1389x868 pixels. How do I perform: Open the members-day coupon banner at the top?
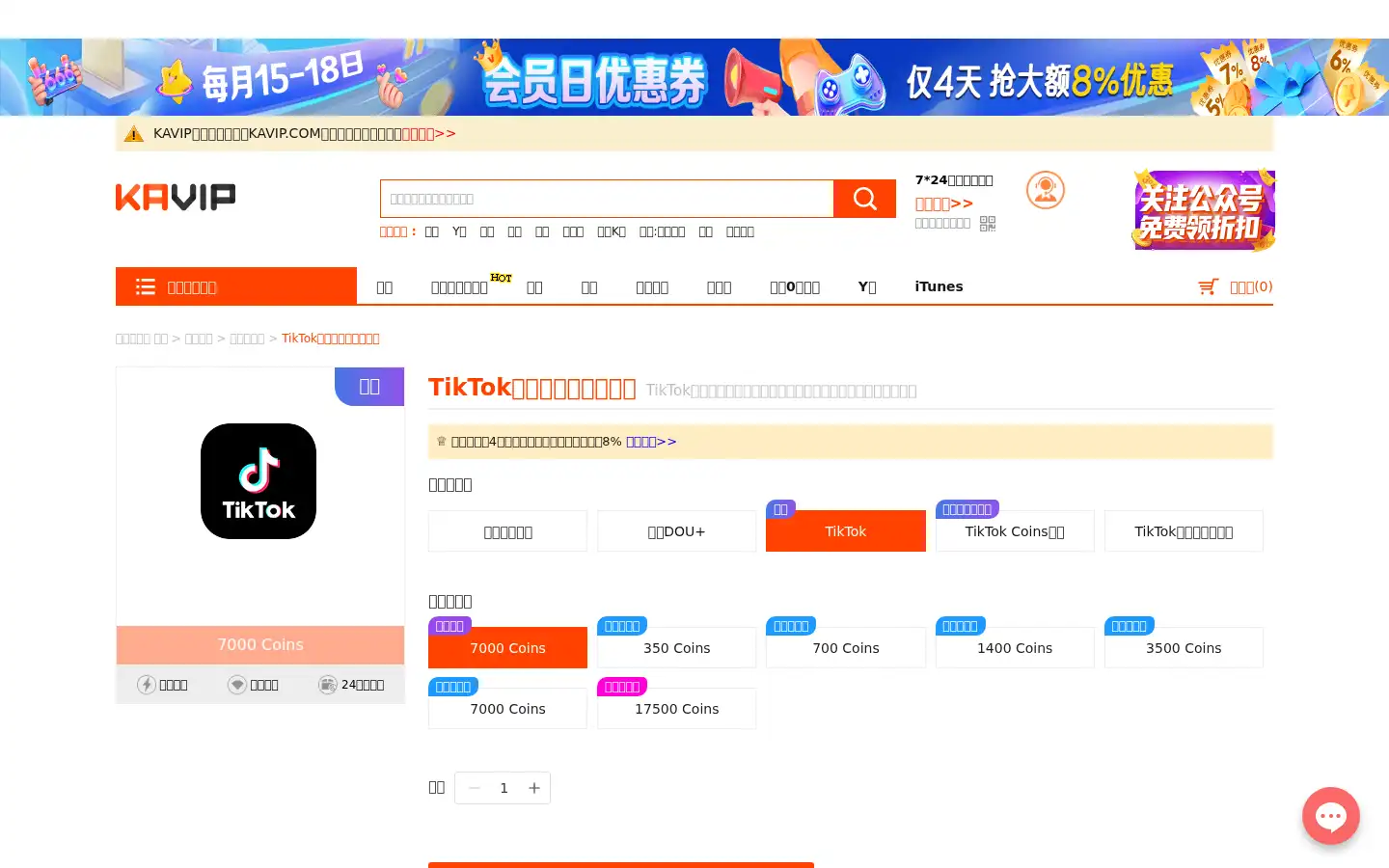694,77
